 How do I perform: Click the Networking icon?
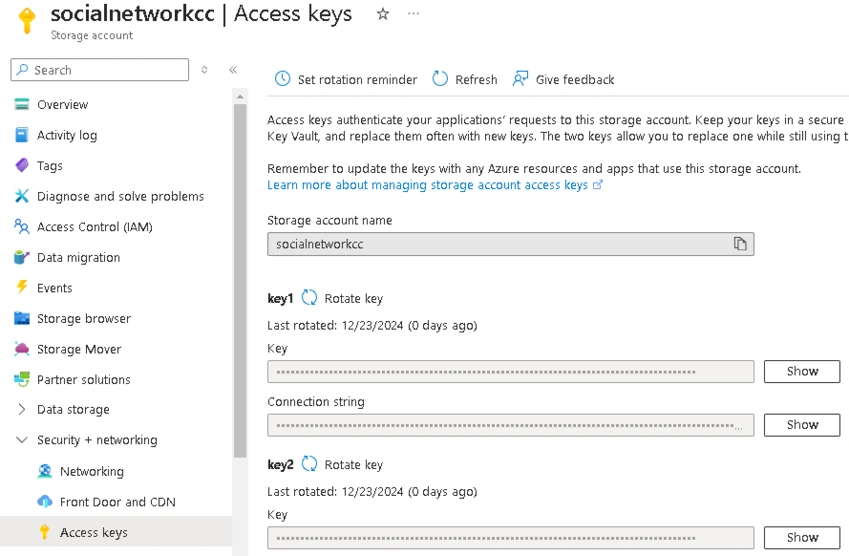[x=44, y=471]
